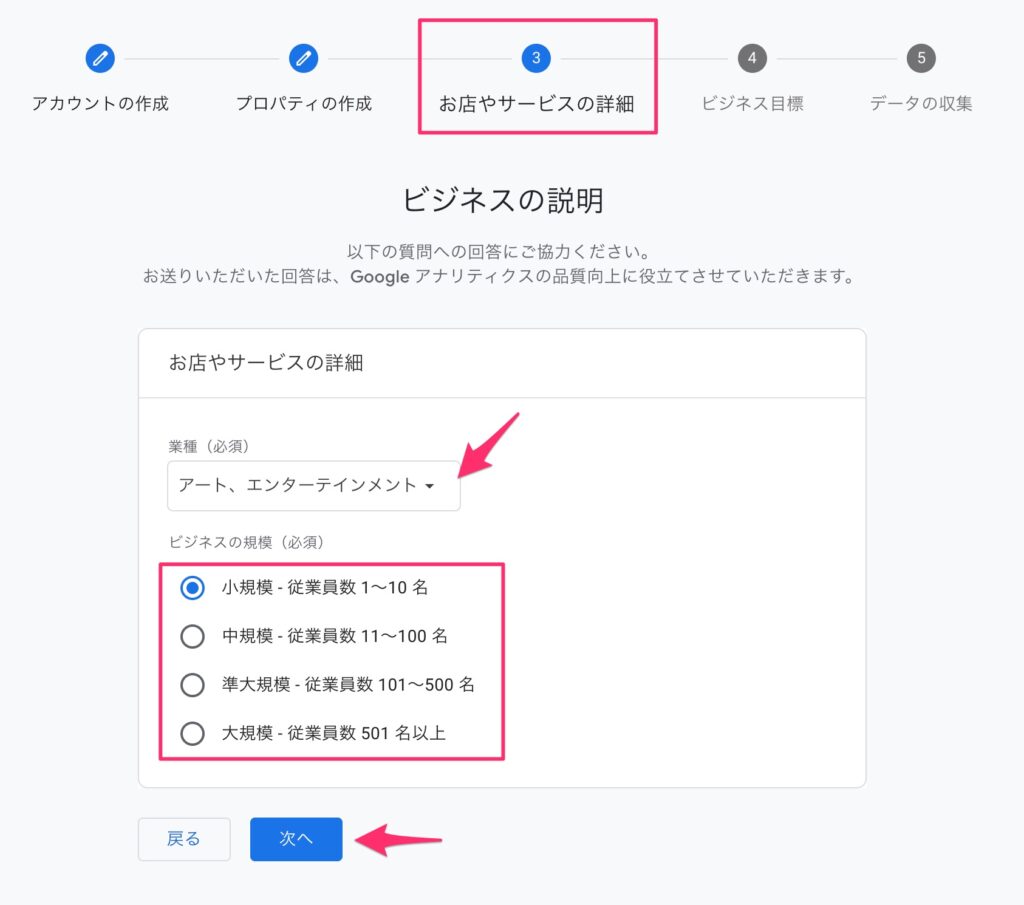
Task: Click the pencil icon above アカウントの作成
Action: coord(100,58)
